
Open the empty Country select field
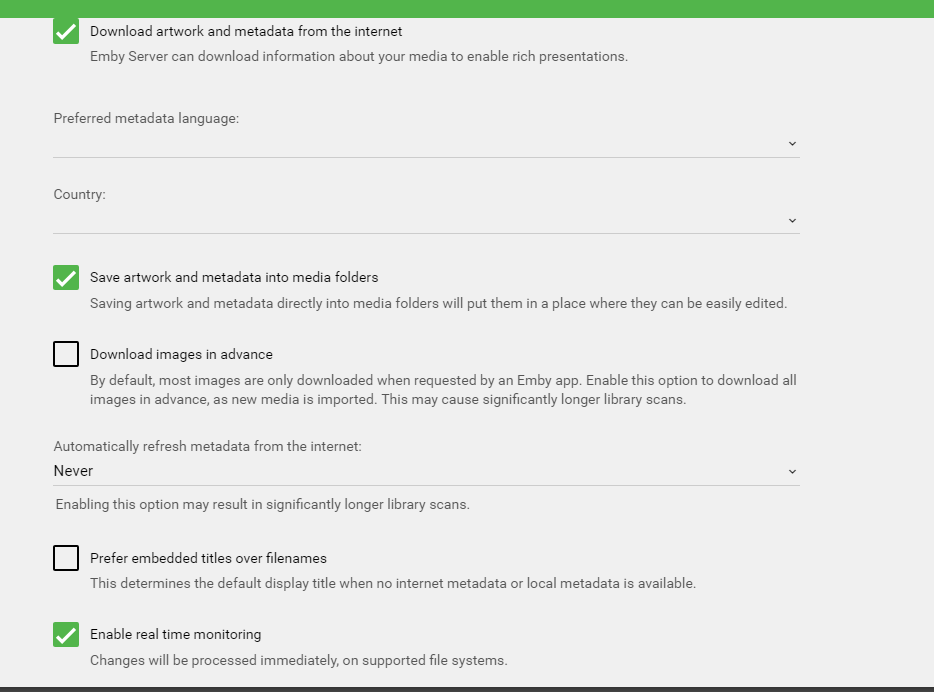(x=420, y=220)
